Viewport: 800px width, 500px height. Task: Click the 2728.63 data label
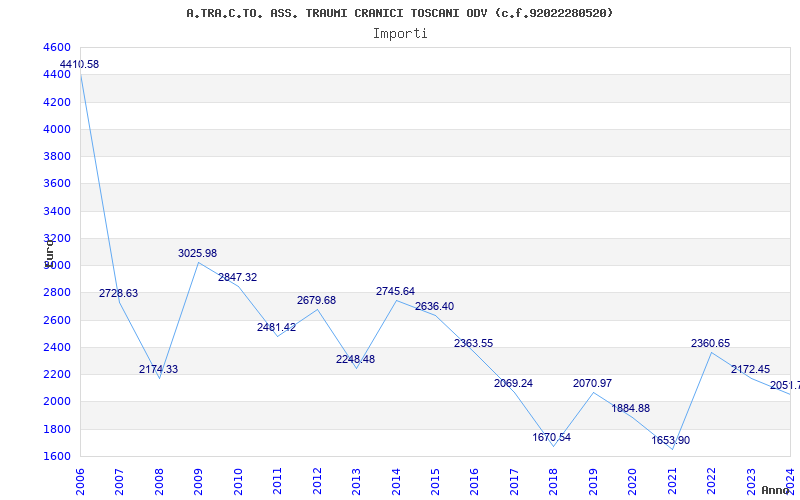(118, 294)
